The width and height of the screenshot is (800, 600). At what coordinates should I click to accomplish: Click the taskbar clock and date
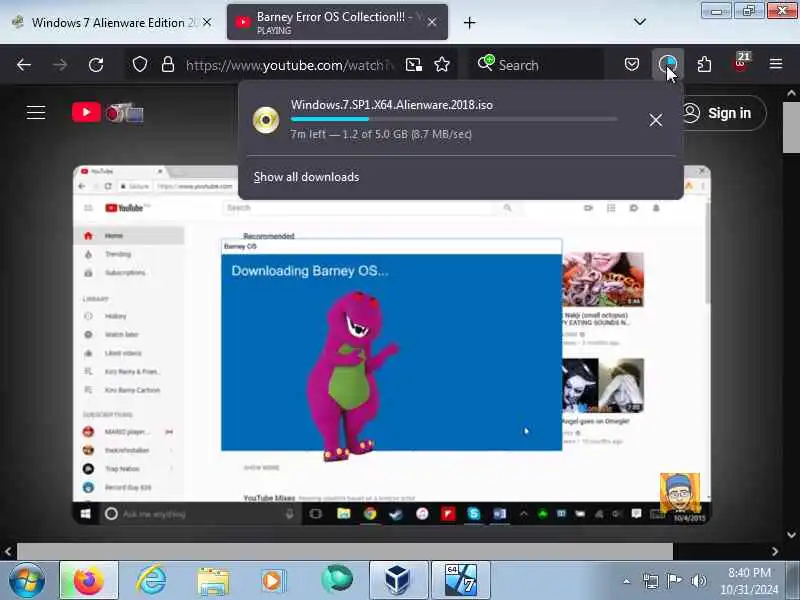[749, 581]
